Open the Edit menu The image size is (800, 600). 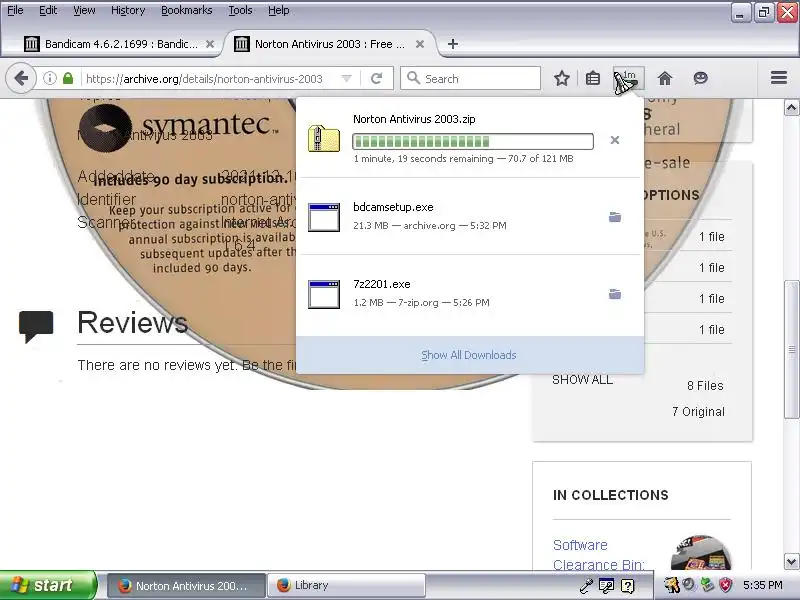(48, 10)
